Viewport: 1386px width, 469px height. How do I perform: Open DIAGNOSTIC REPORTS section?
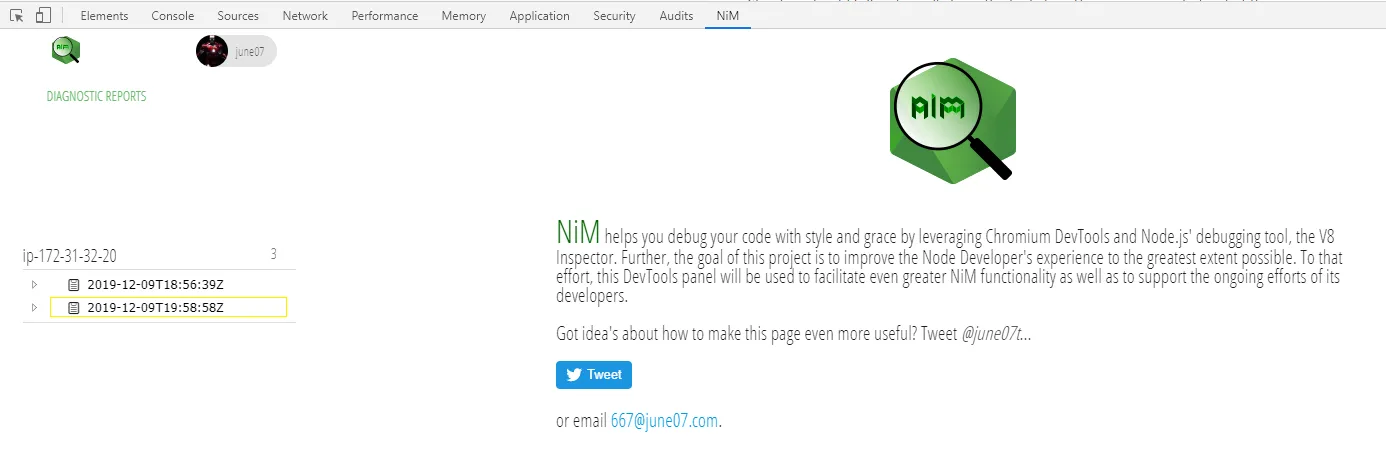click(97, 97)
